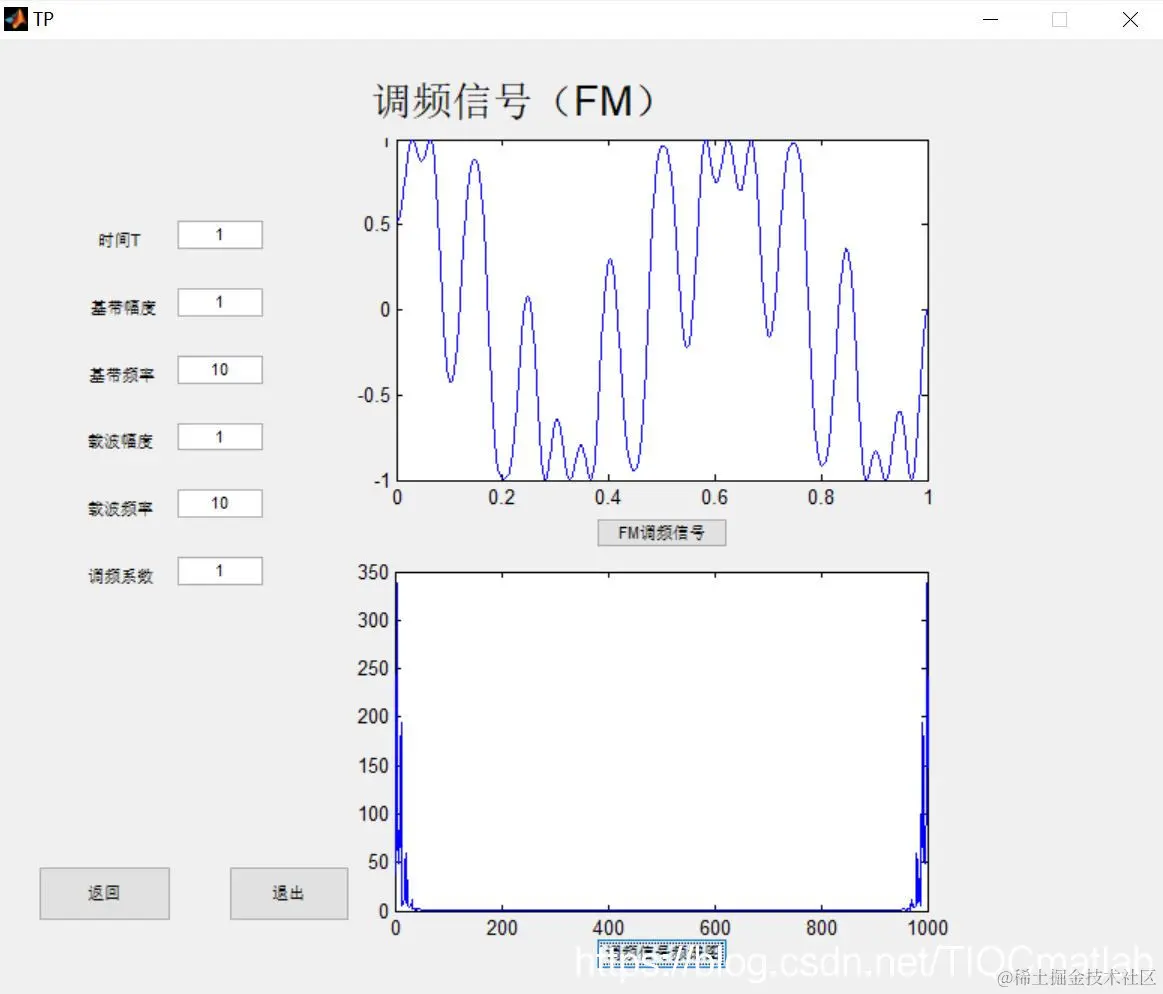Click the 返回 button
This screenshot has width=1163, height=994.
(105, 893)
